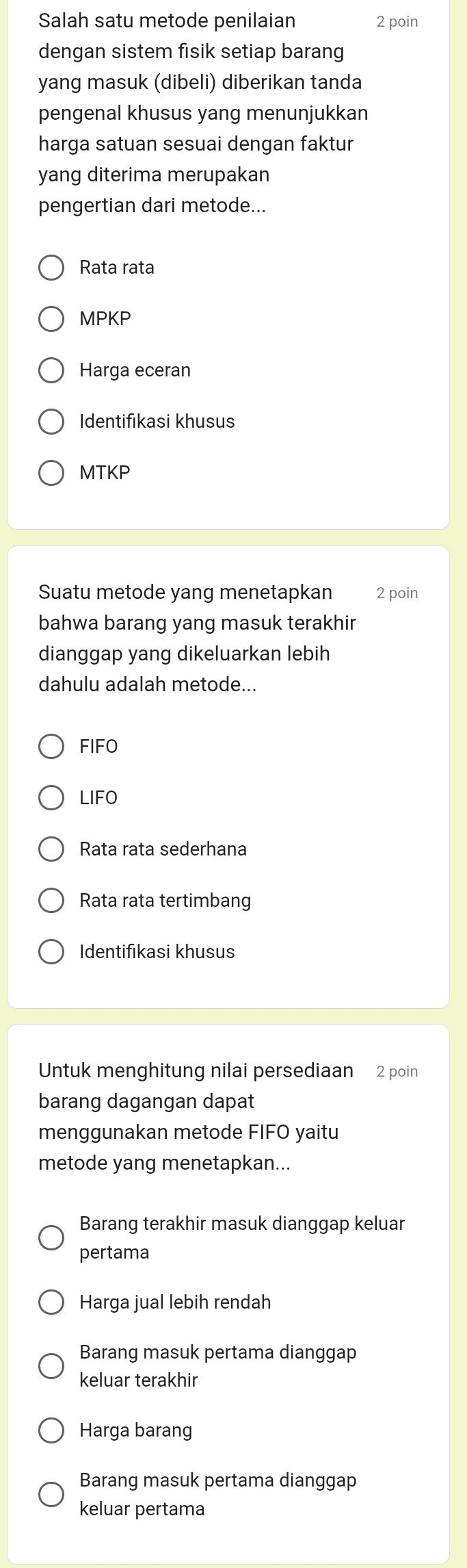The image size is (467, 1568).
Task: Select the "Harga jual lebih rendah" option
Action: coord(51,1302)
